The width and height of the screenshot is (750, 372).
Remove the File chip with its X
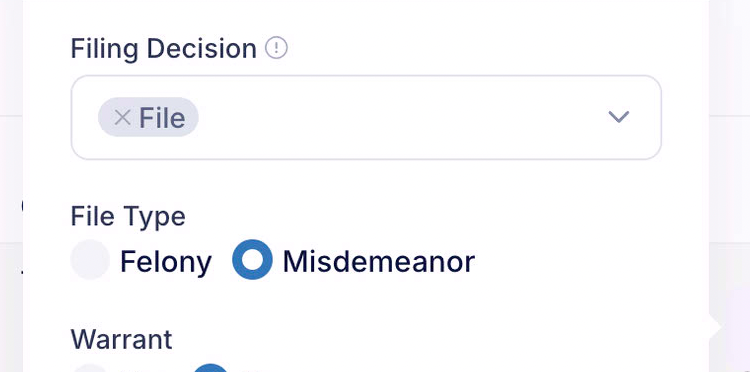click(122, 117)
